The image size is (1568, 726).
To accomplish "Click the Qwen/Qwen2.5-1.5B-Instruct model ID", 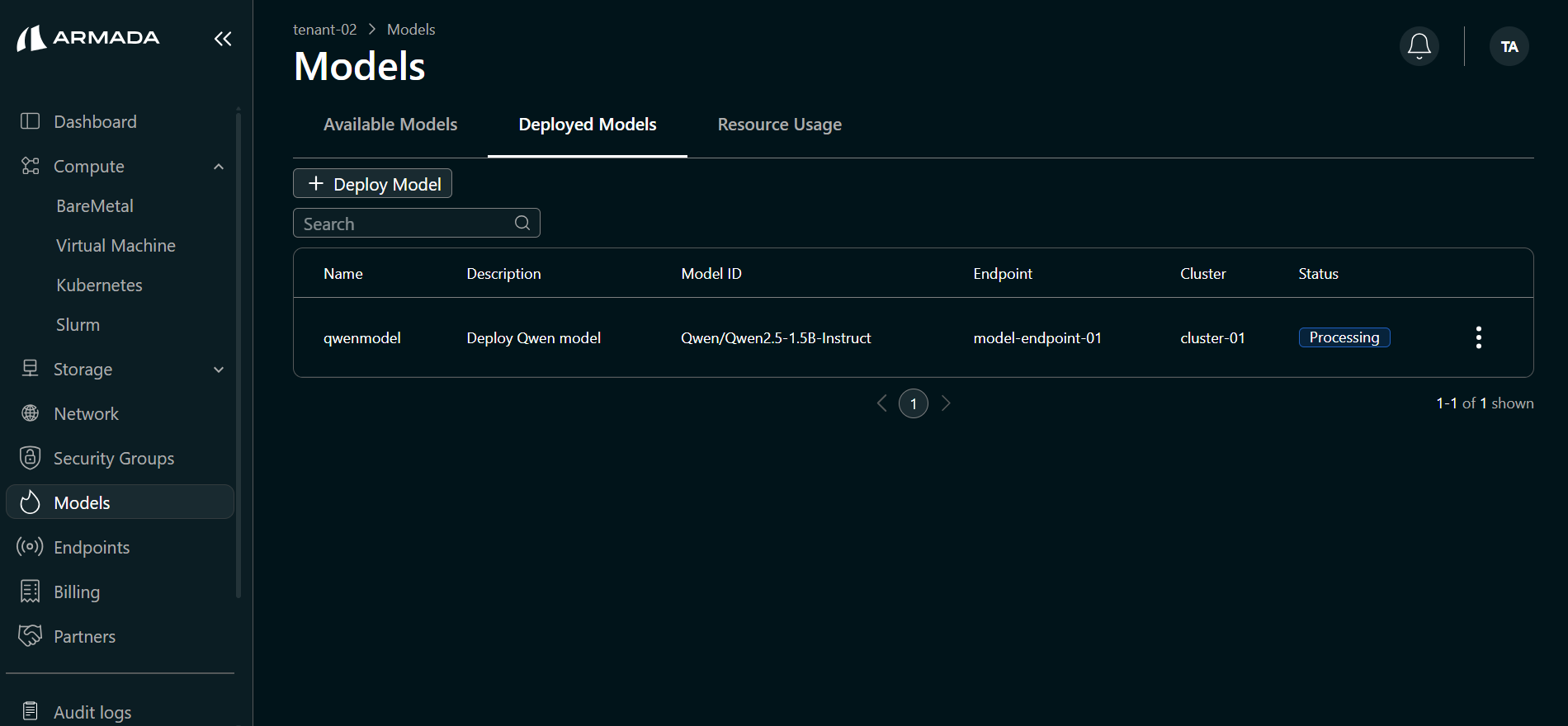I will tap(776, 338).
